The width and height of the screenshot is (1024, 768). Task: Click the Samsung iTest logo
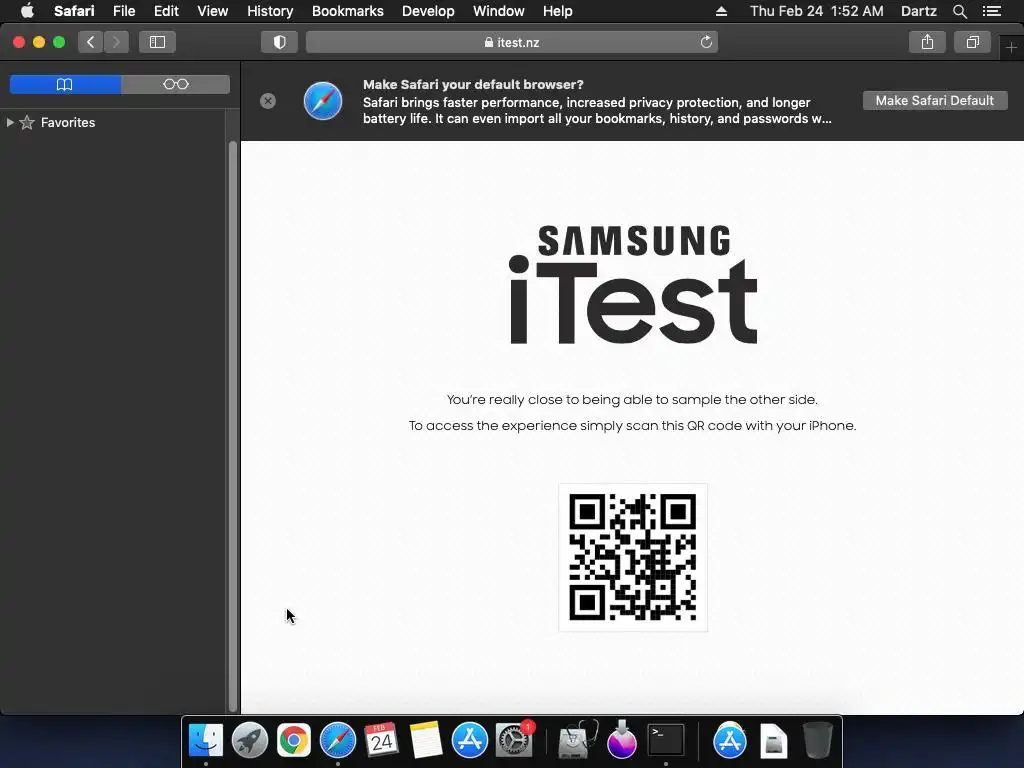click(x=633, y=285)
